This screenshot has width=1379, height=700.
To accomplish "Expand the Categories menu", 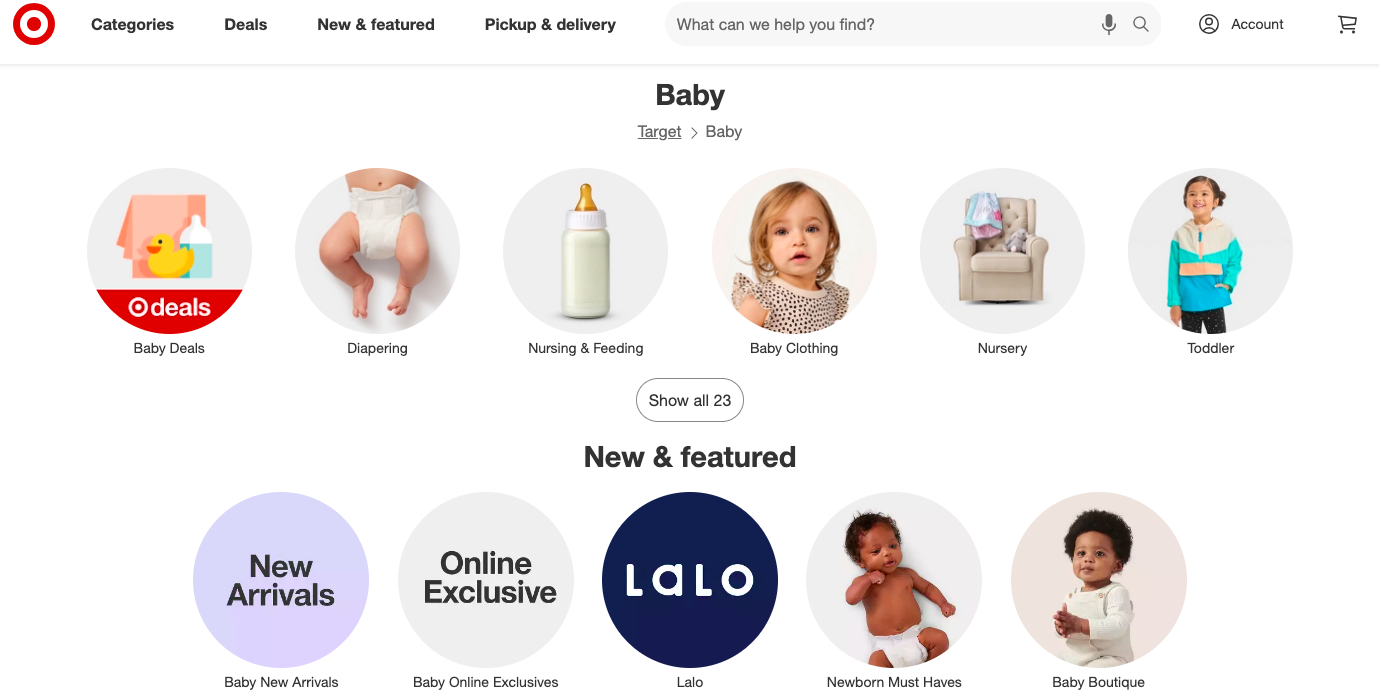I will [132, 24].
